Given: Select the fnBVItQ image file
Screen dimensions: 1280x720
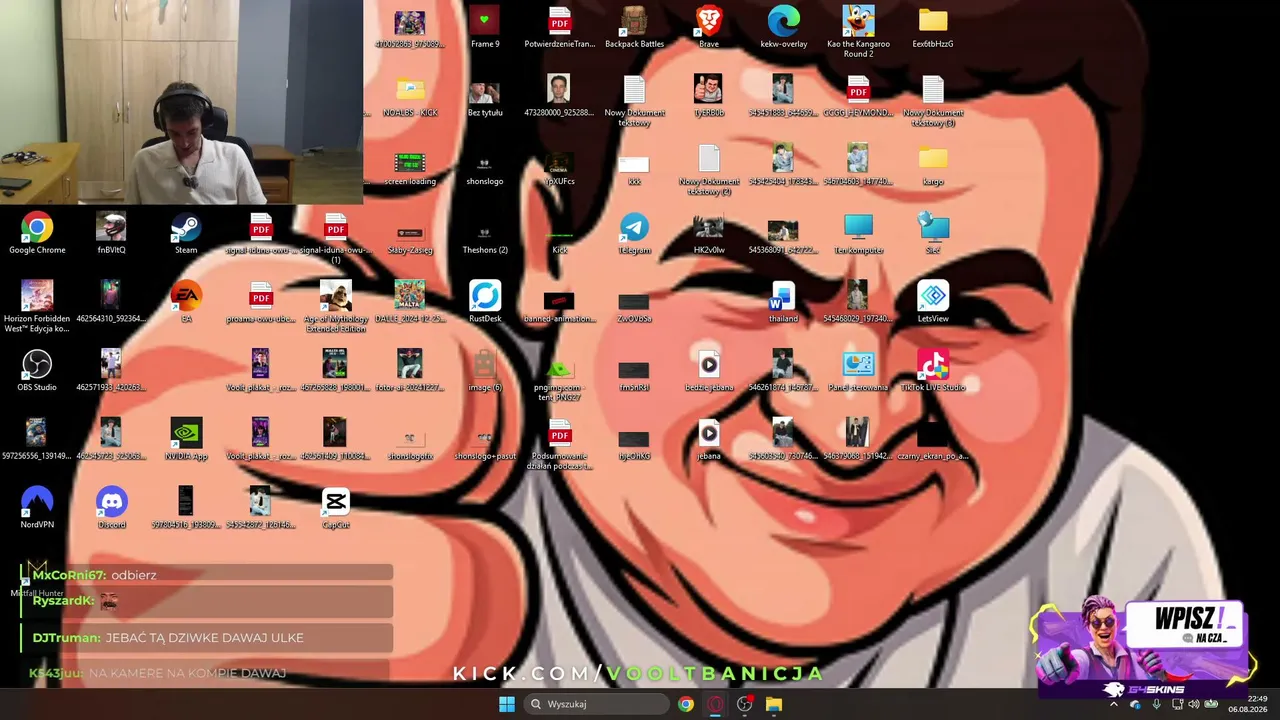Looking at the screenshot, I should point(112,234).
